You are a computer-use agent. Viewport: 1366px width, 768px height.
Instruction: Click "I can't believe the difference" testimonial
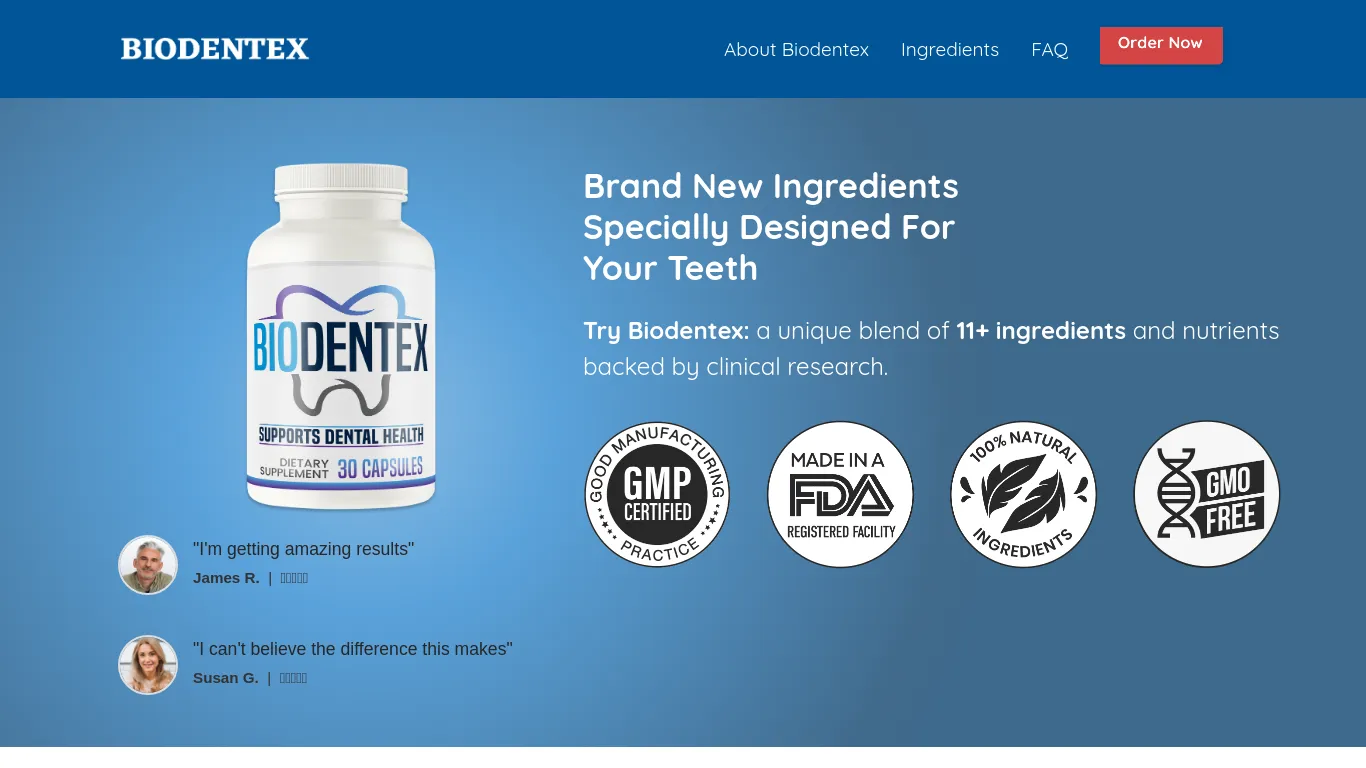point(352,649)
